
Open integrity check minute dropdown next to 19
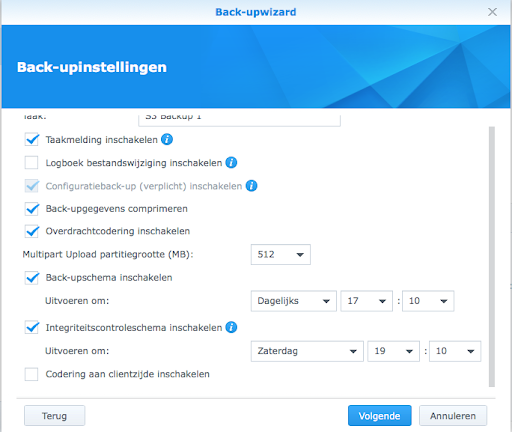click(x=455, y=351)
